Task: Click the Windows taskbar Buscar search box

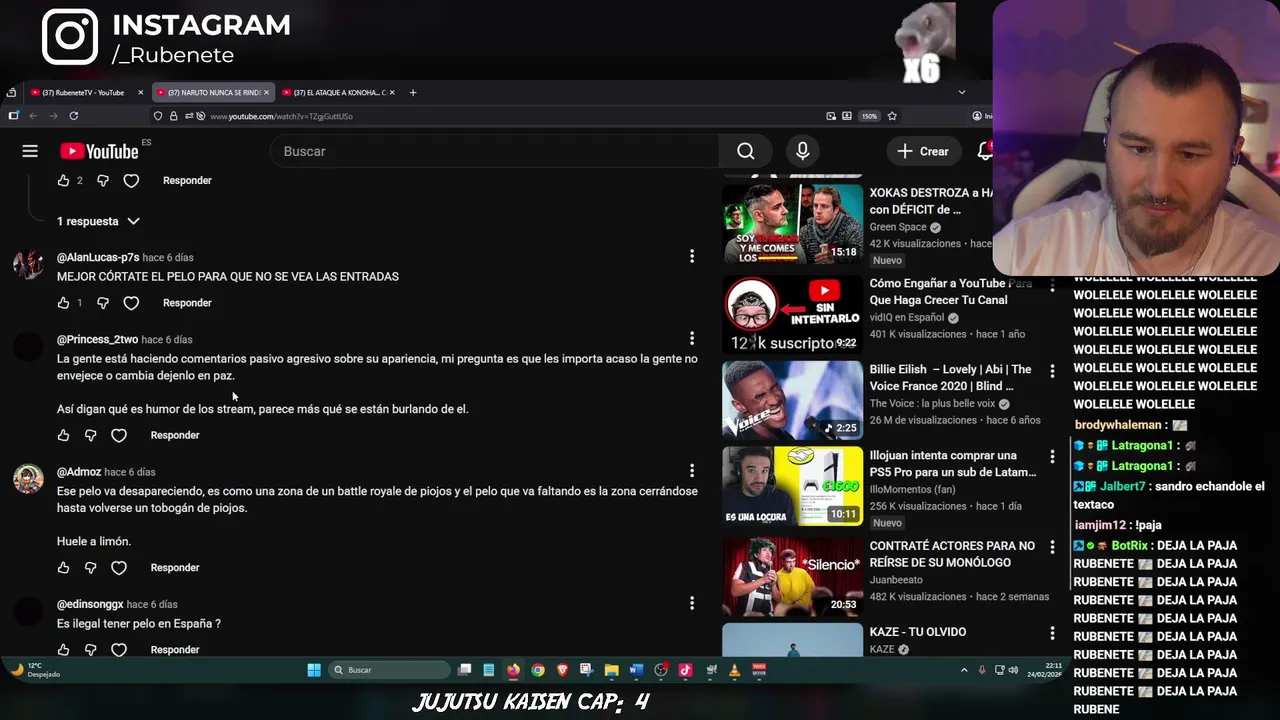Action: pos(390,670)
